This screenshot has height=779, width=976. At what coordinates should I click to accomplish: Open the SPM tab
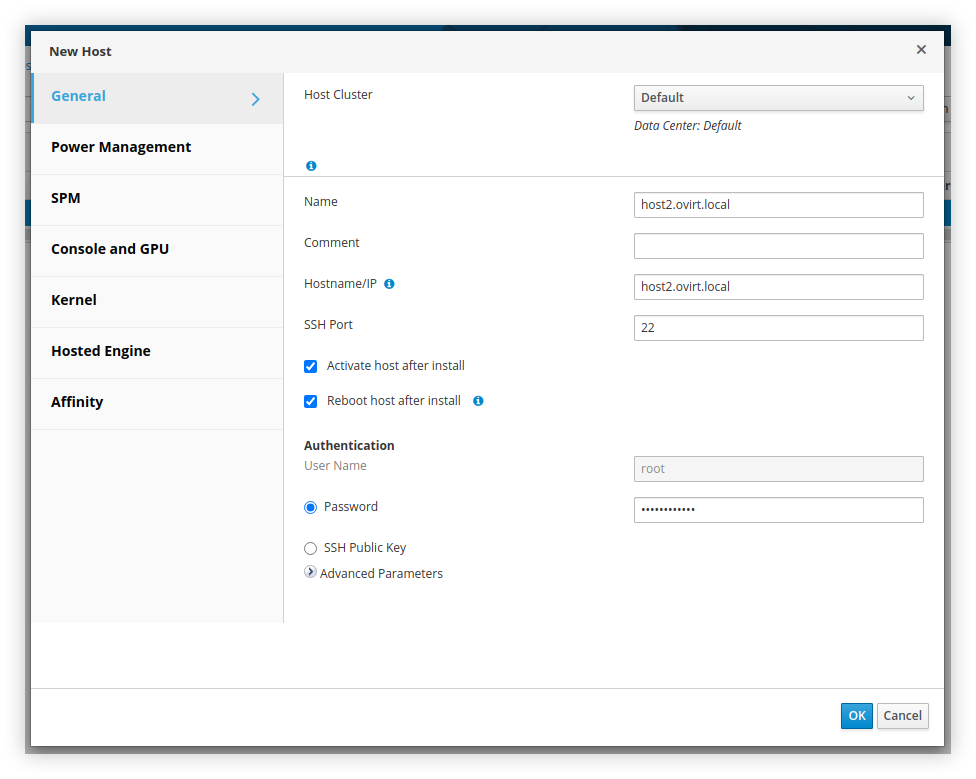click(x=66, y=198)
